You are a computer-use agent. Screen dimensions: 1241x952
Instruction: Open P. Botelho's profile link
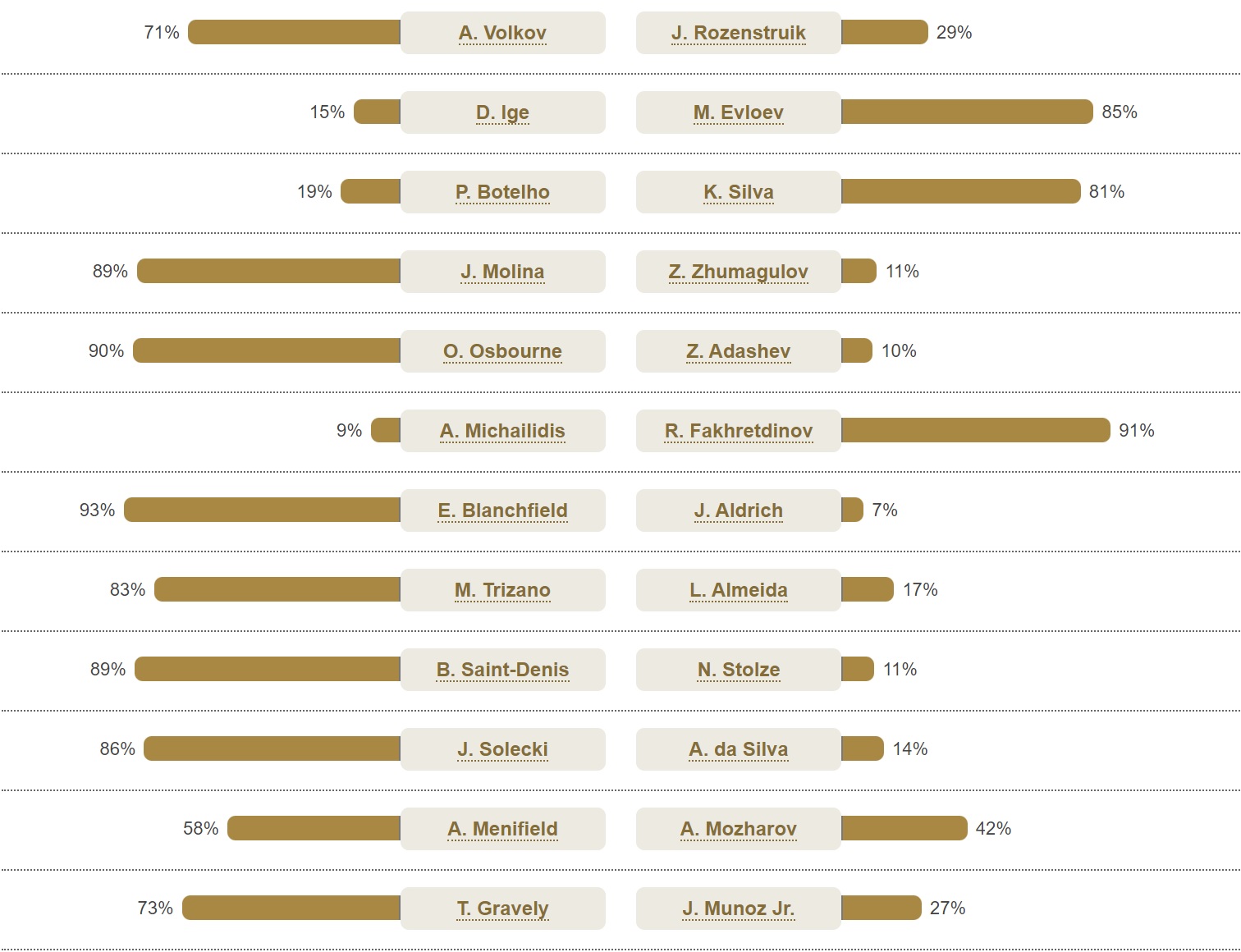[x=502, y=192]
